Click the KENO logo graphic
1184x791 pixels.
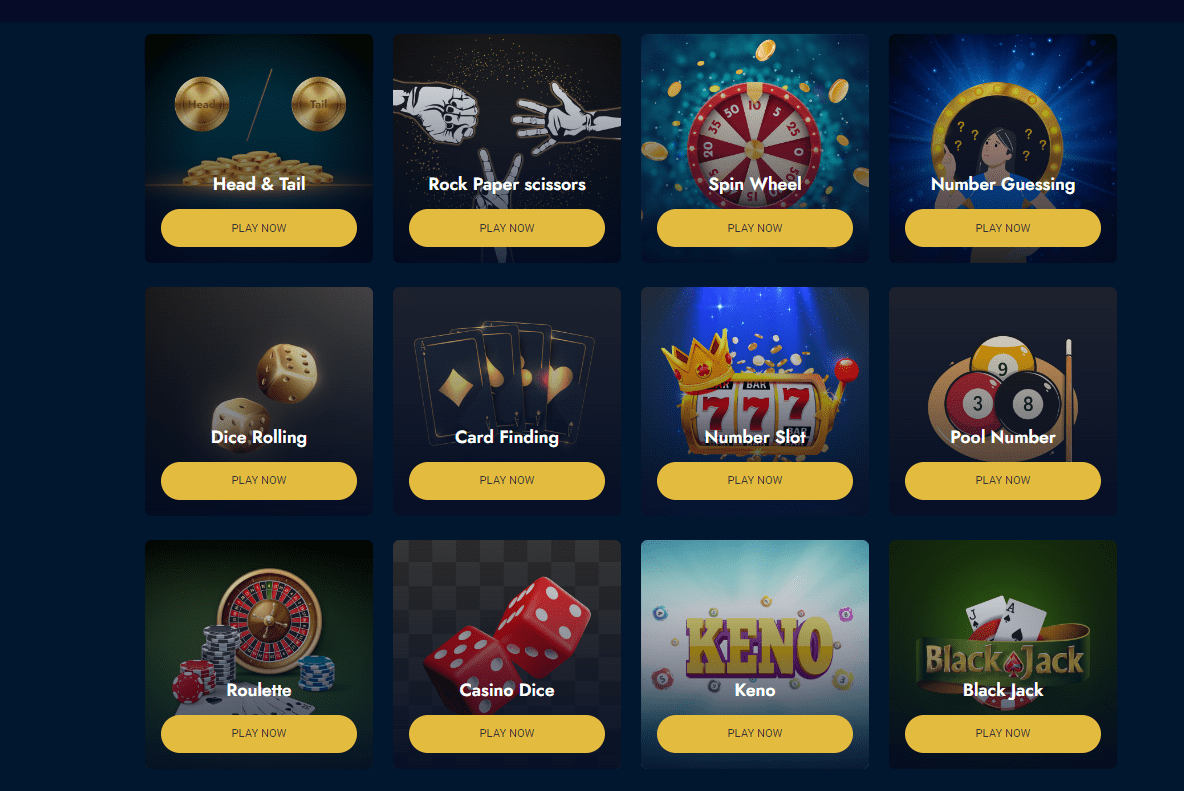tap(759, 646)
